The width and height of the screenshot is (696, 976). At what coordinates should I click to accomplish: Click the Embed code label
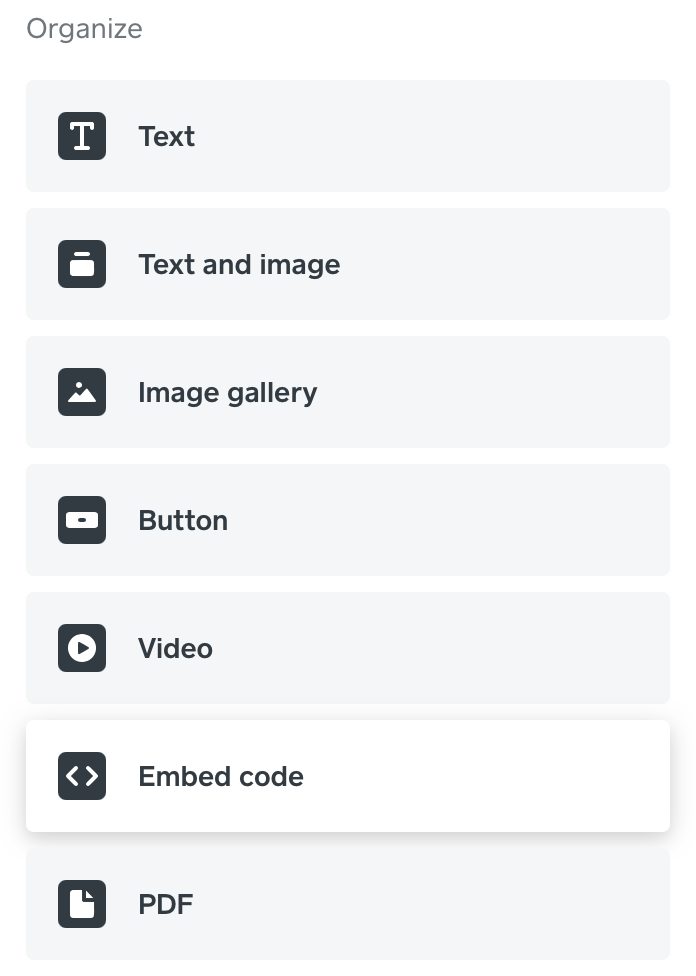tap(220, 776)
